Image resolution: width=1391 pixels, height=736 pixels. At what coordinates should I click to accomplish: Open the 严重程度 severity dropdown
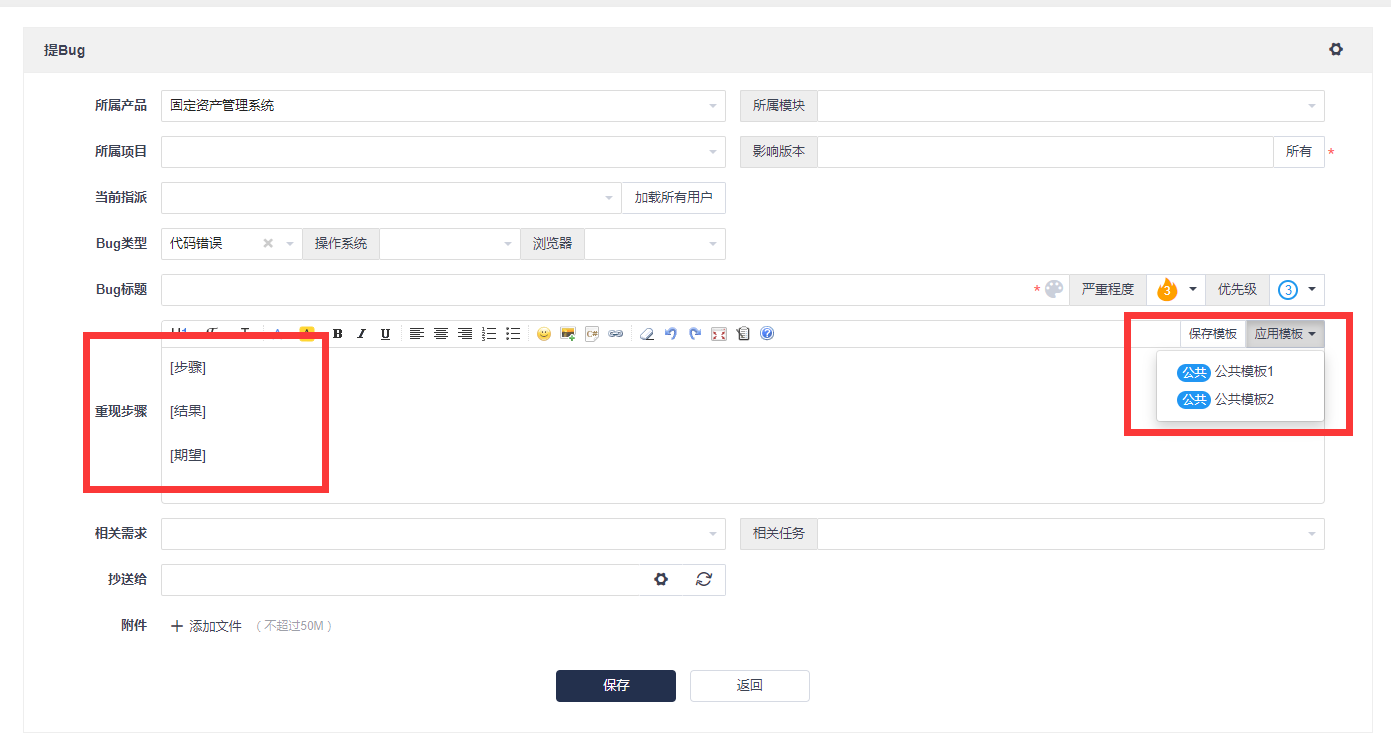(1176, 290)
